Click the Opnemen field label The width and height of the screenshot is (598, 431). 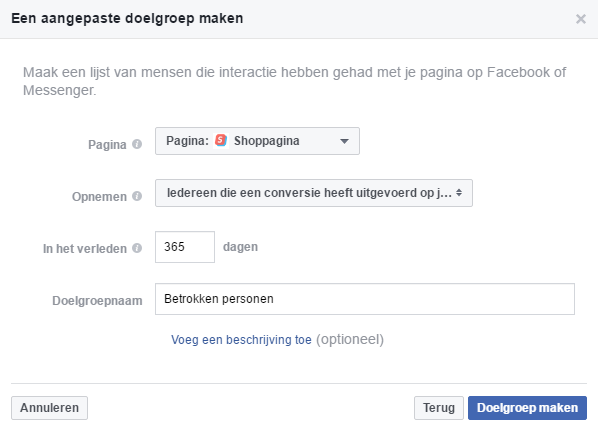(99, 197)
